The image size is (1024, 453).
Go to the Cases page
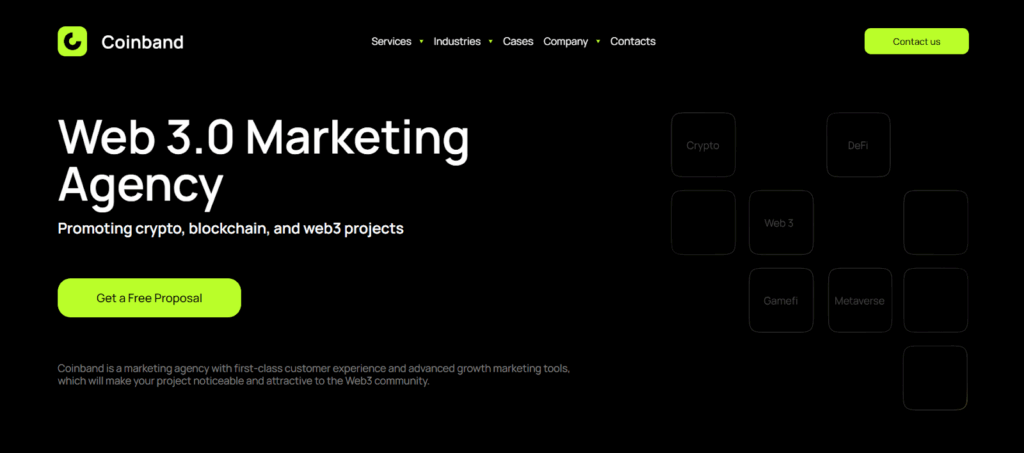[x=518, y=41]
